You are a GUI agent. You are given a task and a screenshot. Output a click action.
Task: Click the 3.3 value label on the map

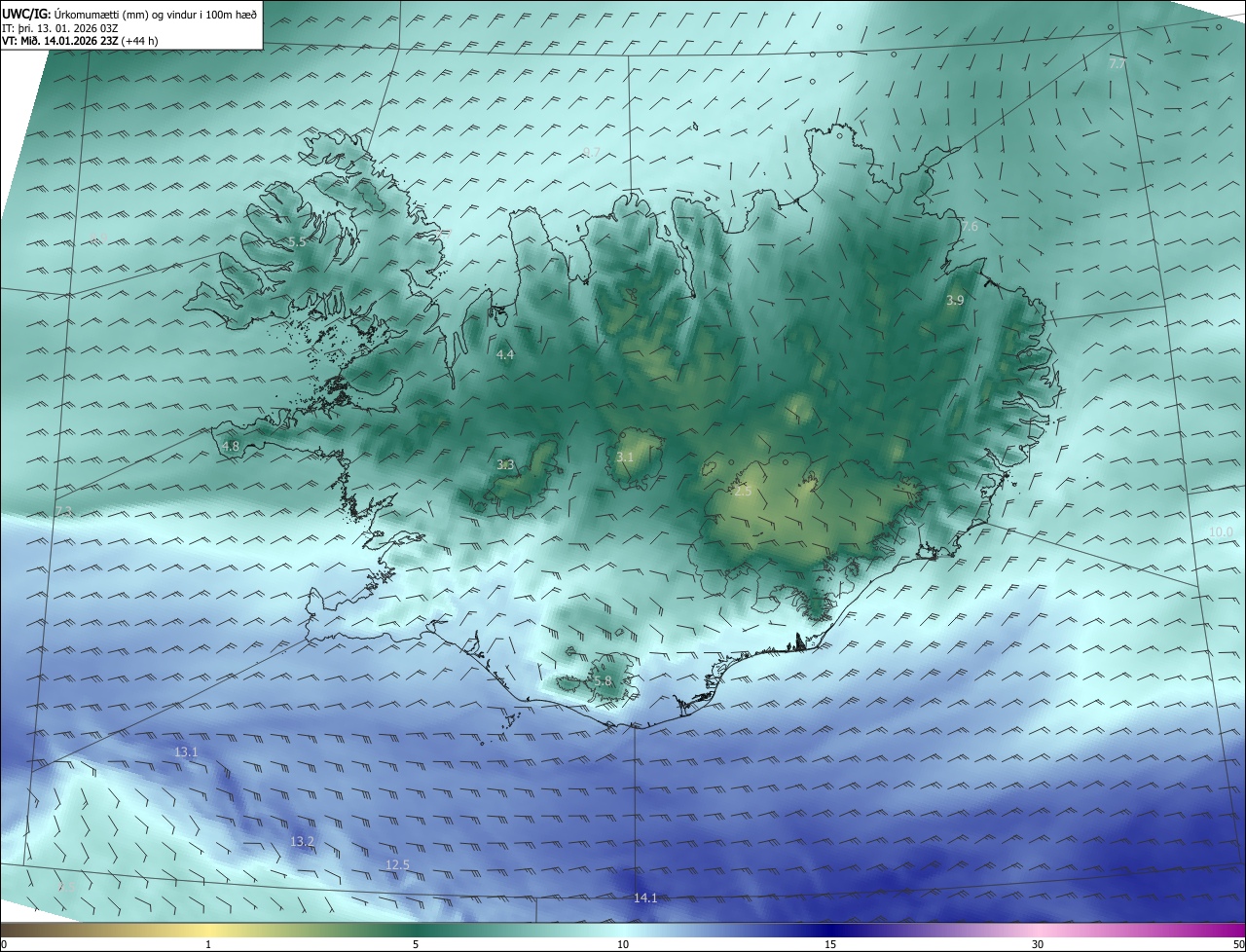tap(505, 465)
